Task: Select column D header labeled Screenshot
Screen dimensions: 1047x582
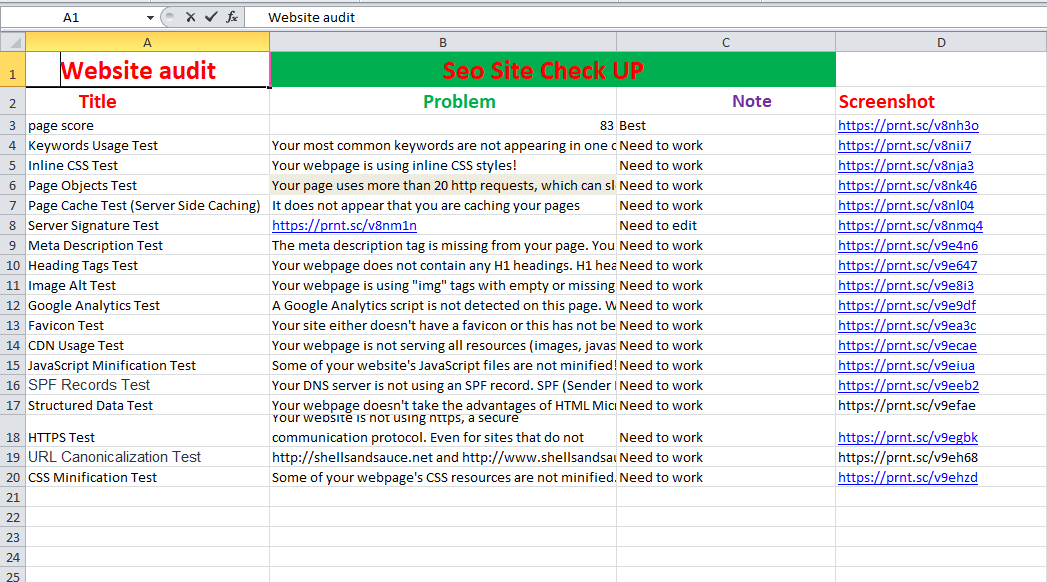Action: (940, 41)
